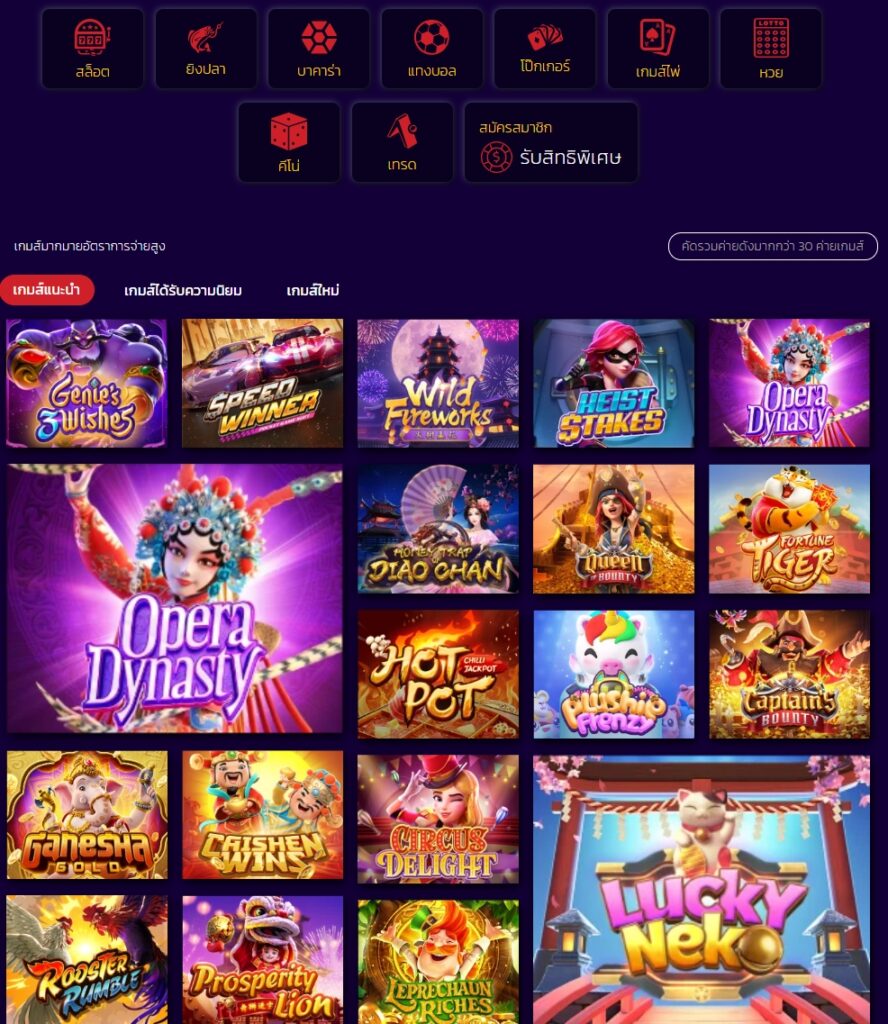Open the Speed Winner game thumbnail
888x1024 pixels.
coord(262,383)
